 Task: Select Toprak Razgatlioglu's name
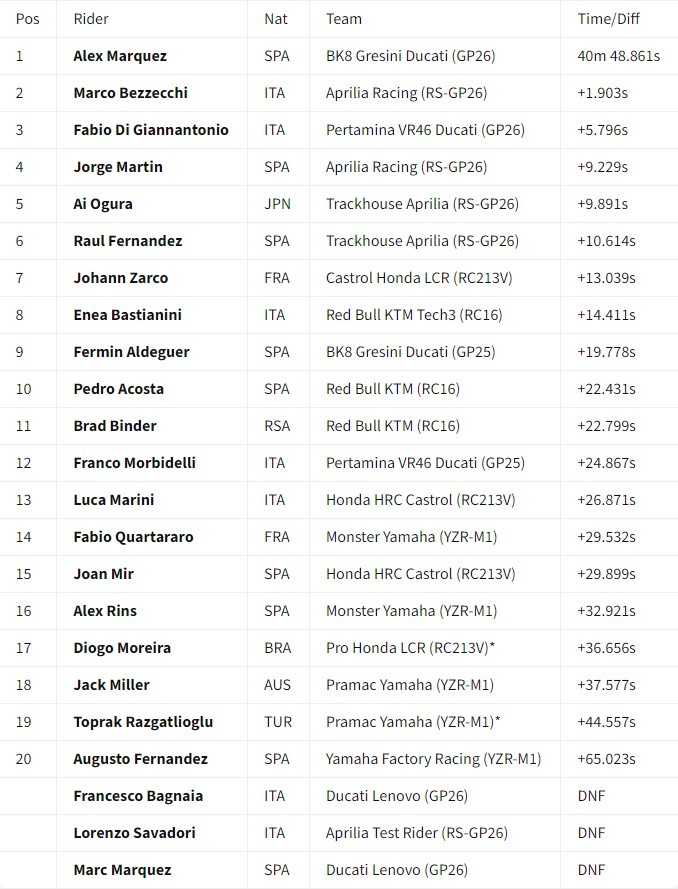tap(143, 722)
